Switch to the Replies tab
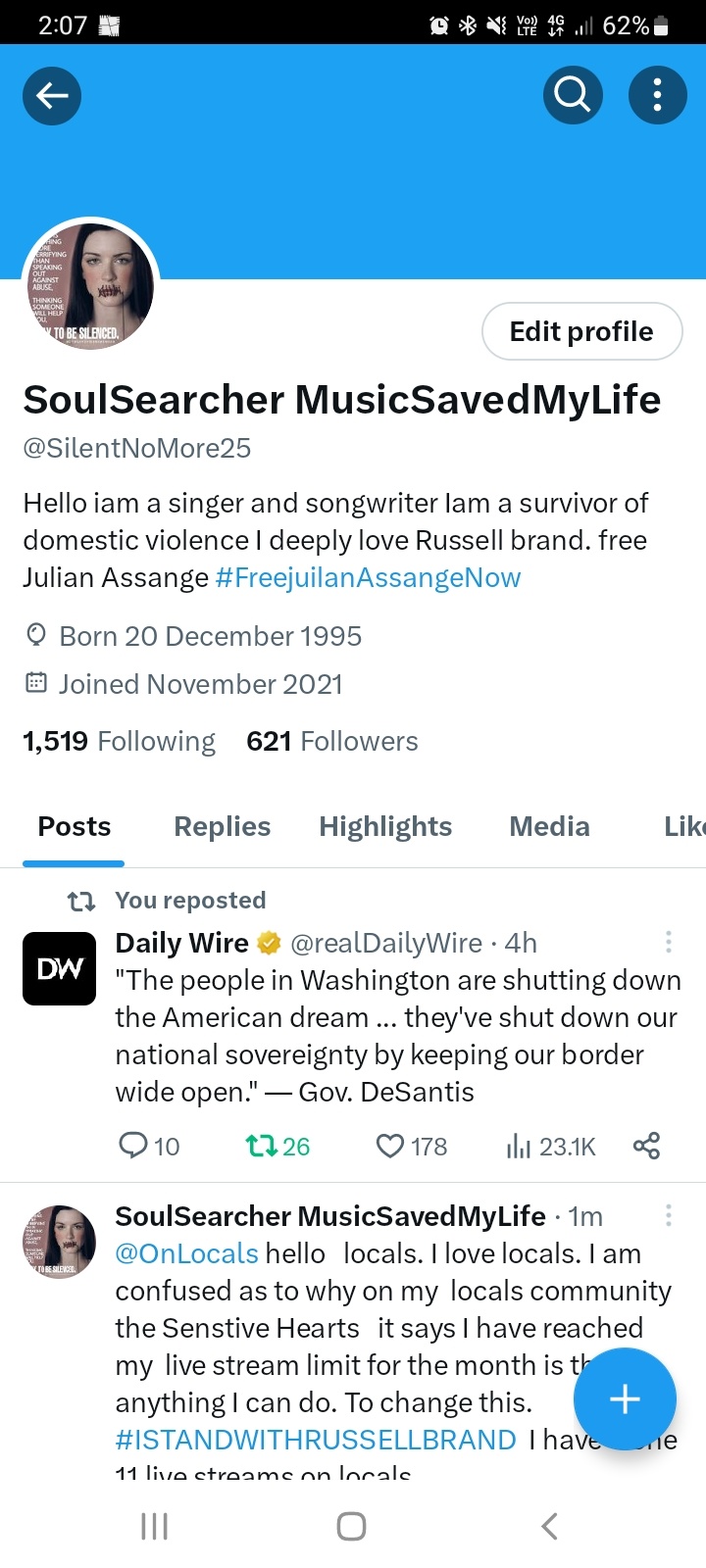 (222, 827)
